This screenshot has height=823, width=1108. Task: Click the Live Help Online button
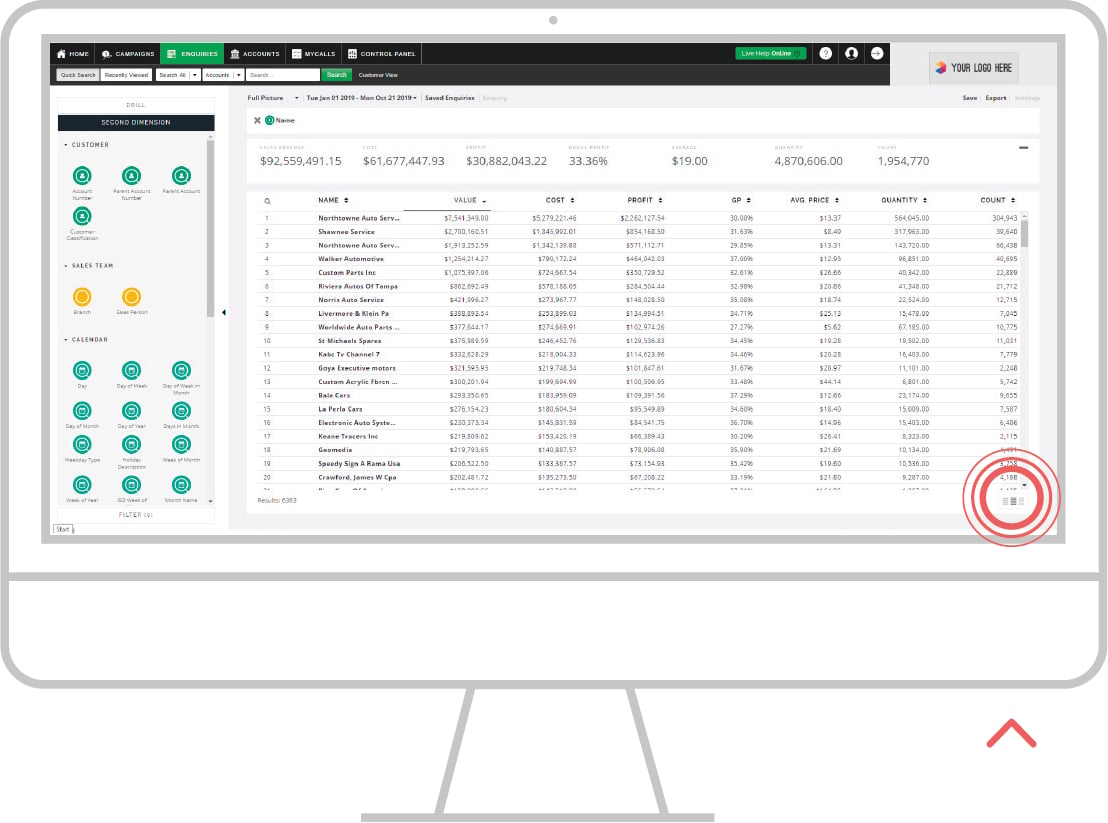[x=770, y=54]
